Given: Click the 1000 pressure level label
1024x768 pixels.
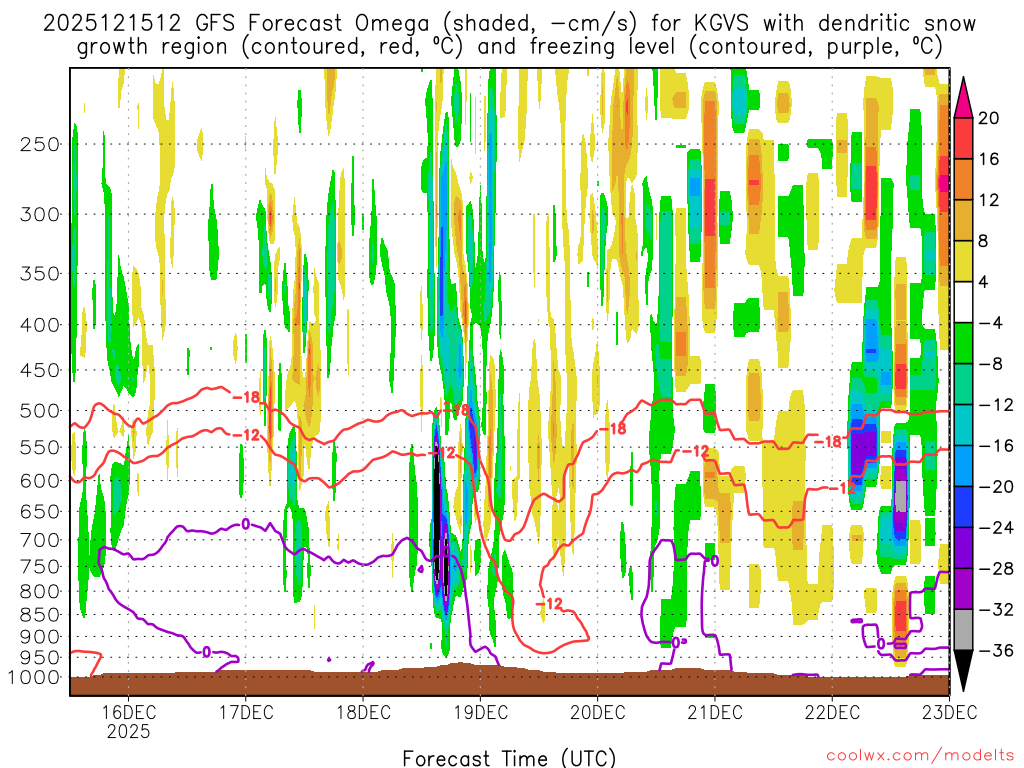Looking at the screenshot, I should click(35, 677).
